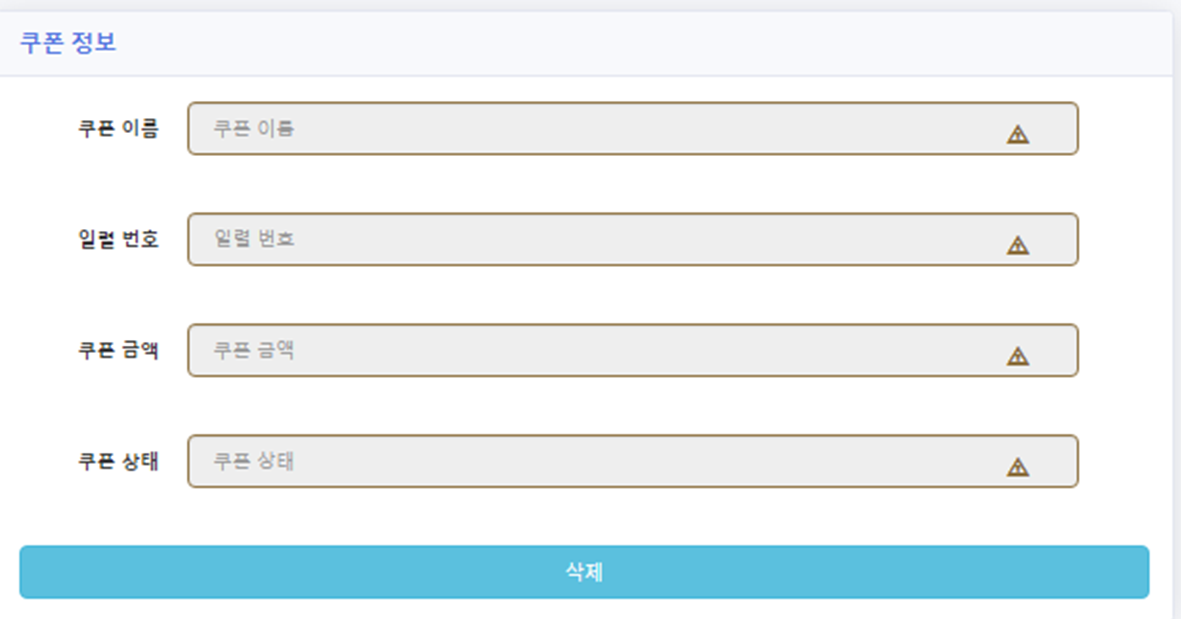Click the gray 쿠폰 금액 placeholder text
The image size is (1181, 619).
pyautogui.click(x=254, y=350)
